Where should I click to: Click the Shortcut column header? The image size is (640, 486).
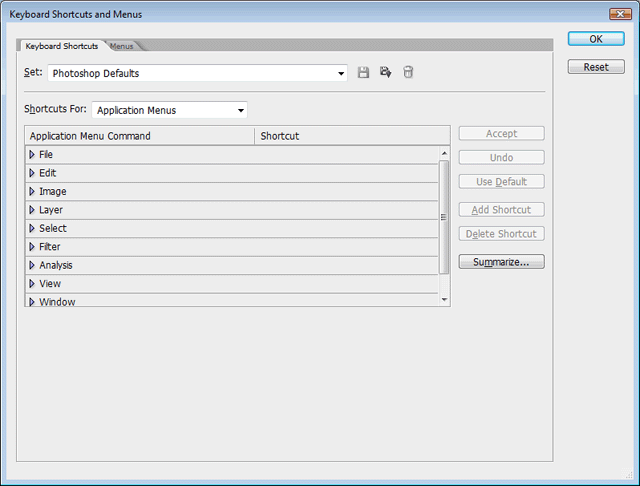click(x=353, y=136)
